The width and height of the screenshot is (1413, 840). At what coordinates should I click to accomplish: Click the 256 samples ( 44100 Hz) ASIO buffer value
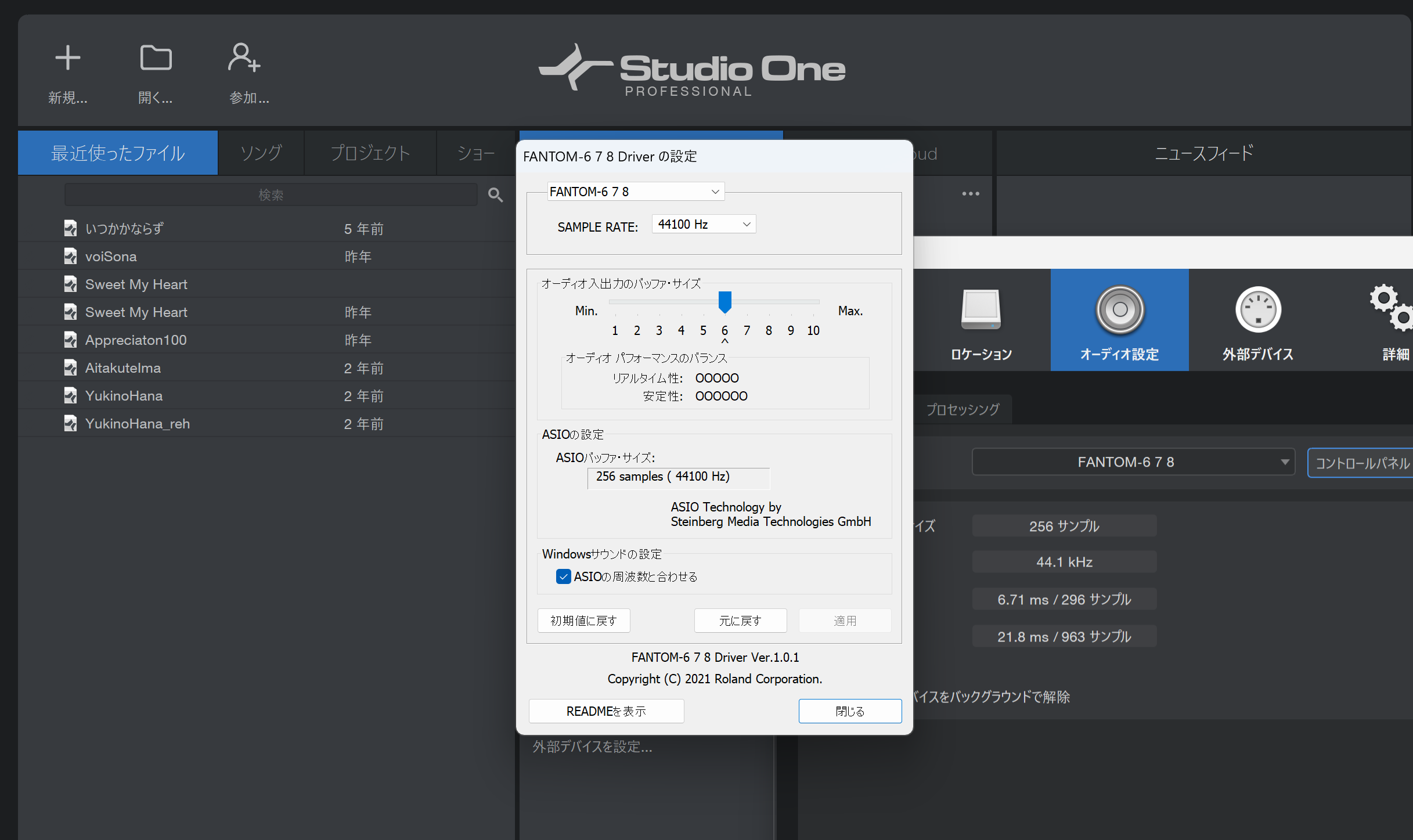coord(679,477)
